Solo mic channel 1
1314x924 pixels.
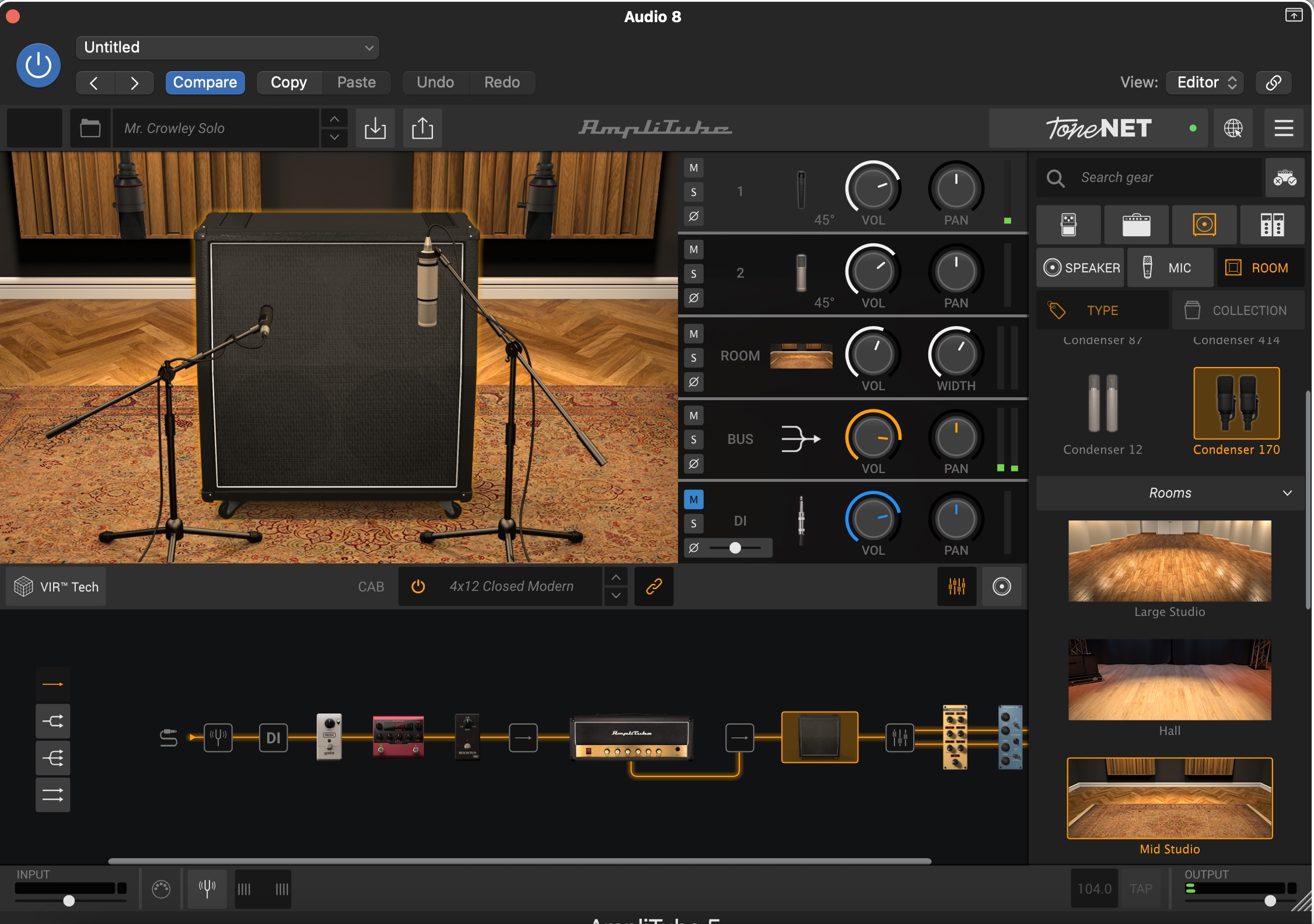694,192
